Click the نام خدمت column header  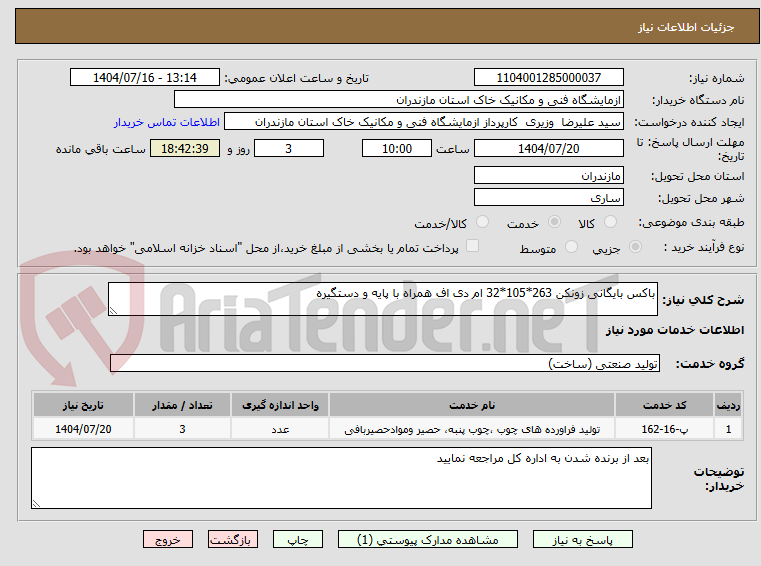coord(472,405)
